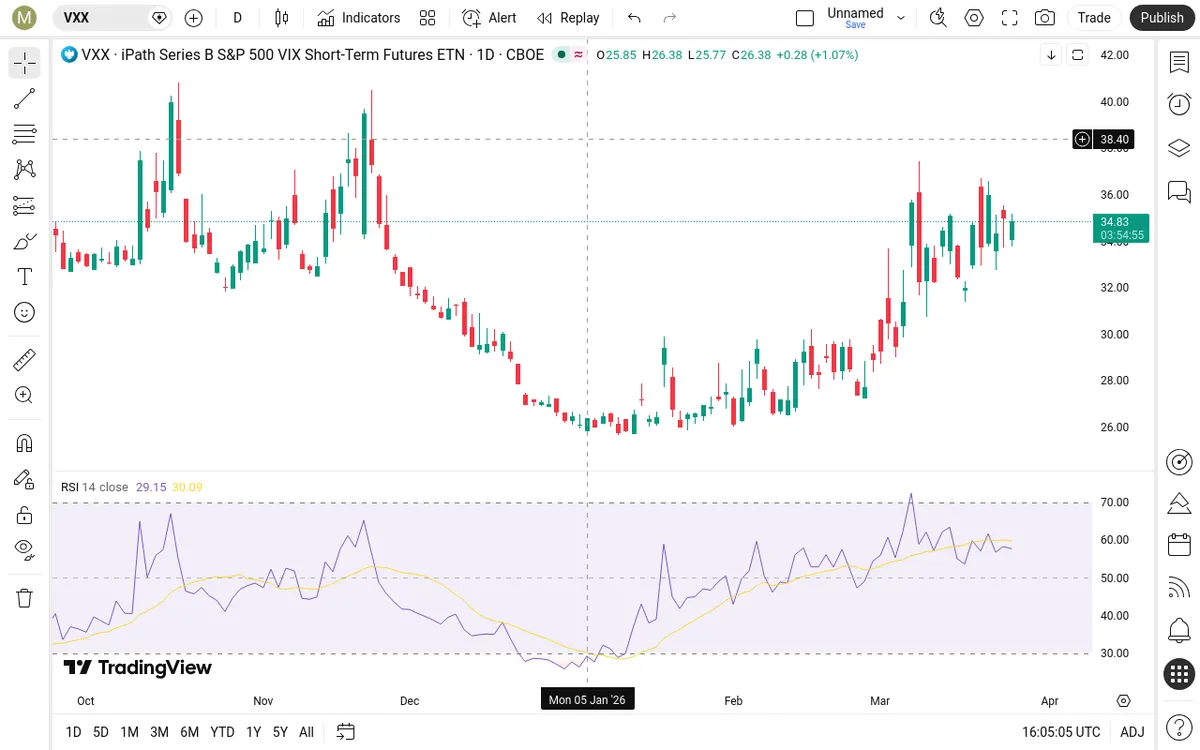Undo the last action

click(x=634, y=18)
